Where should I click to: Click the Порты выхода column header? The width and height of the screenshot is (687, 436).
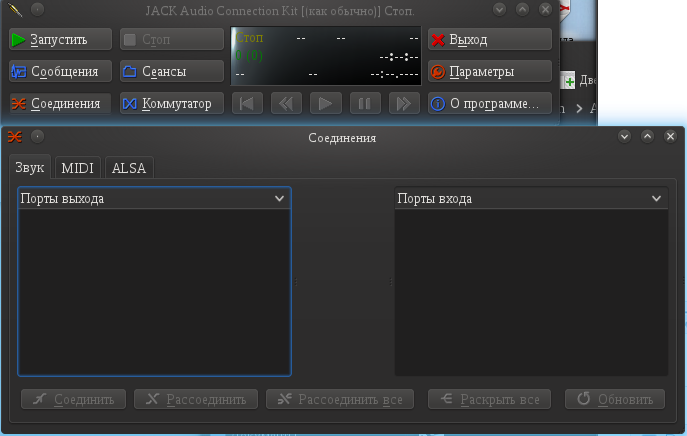[x=154, y=199]
